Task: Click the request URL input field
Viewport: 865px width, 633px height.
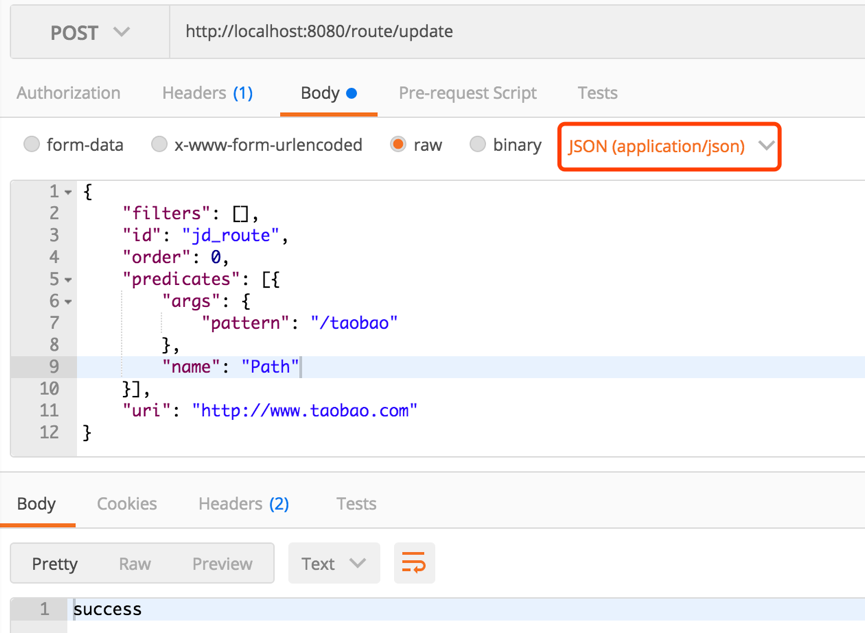Action: tap(500, 32)
